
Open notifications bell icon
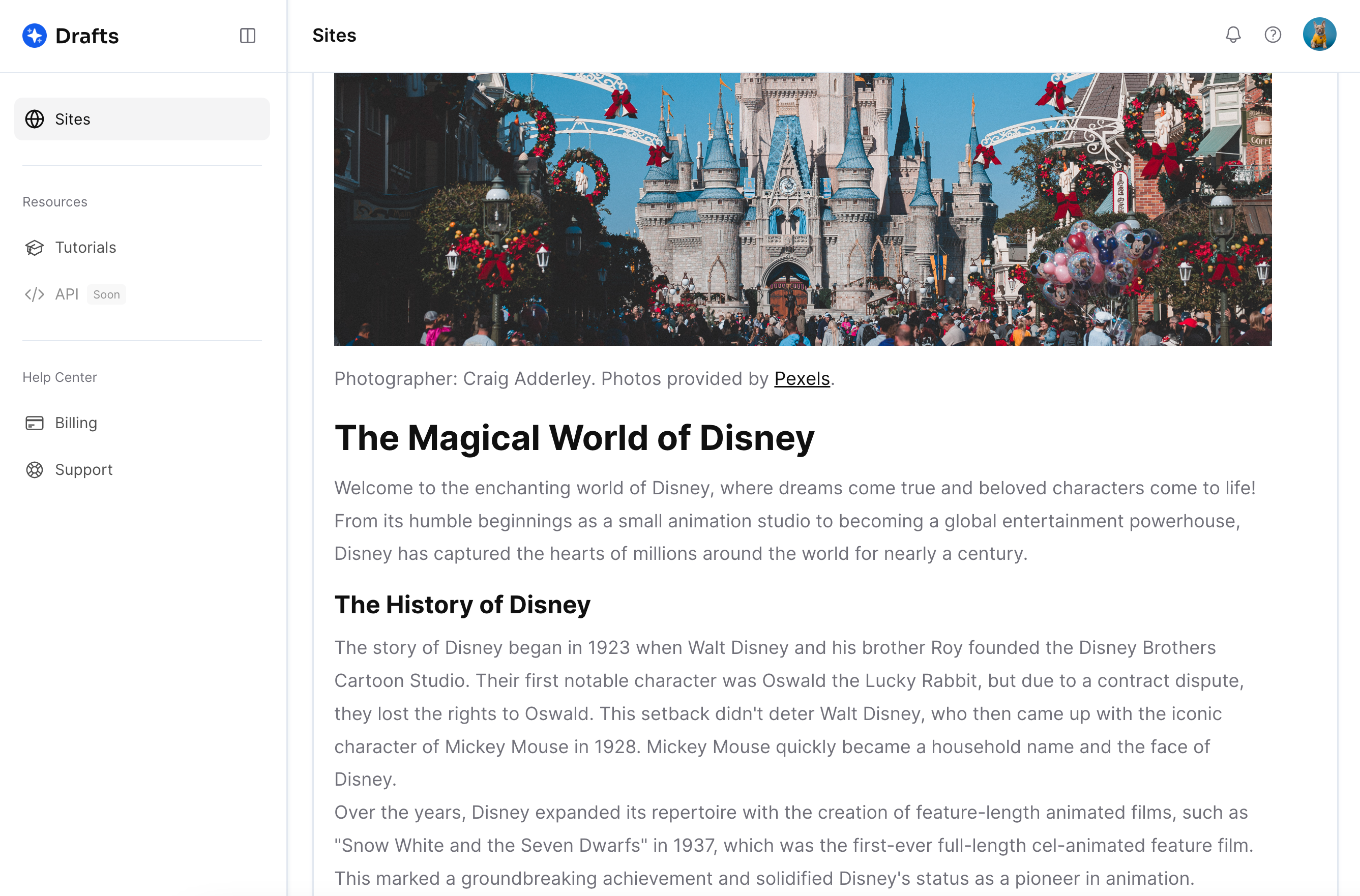click(1233, 35)
